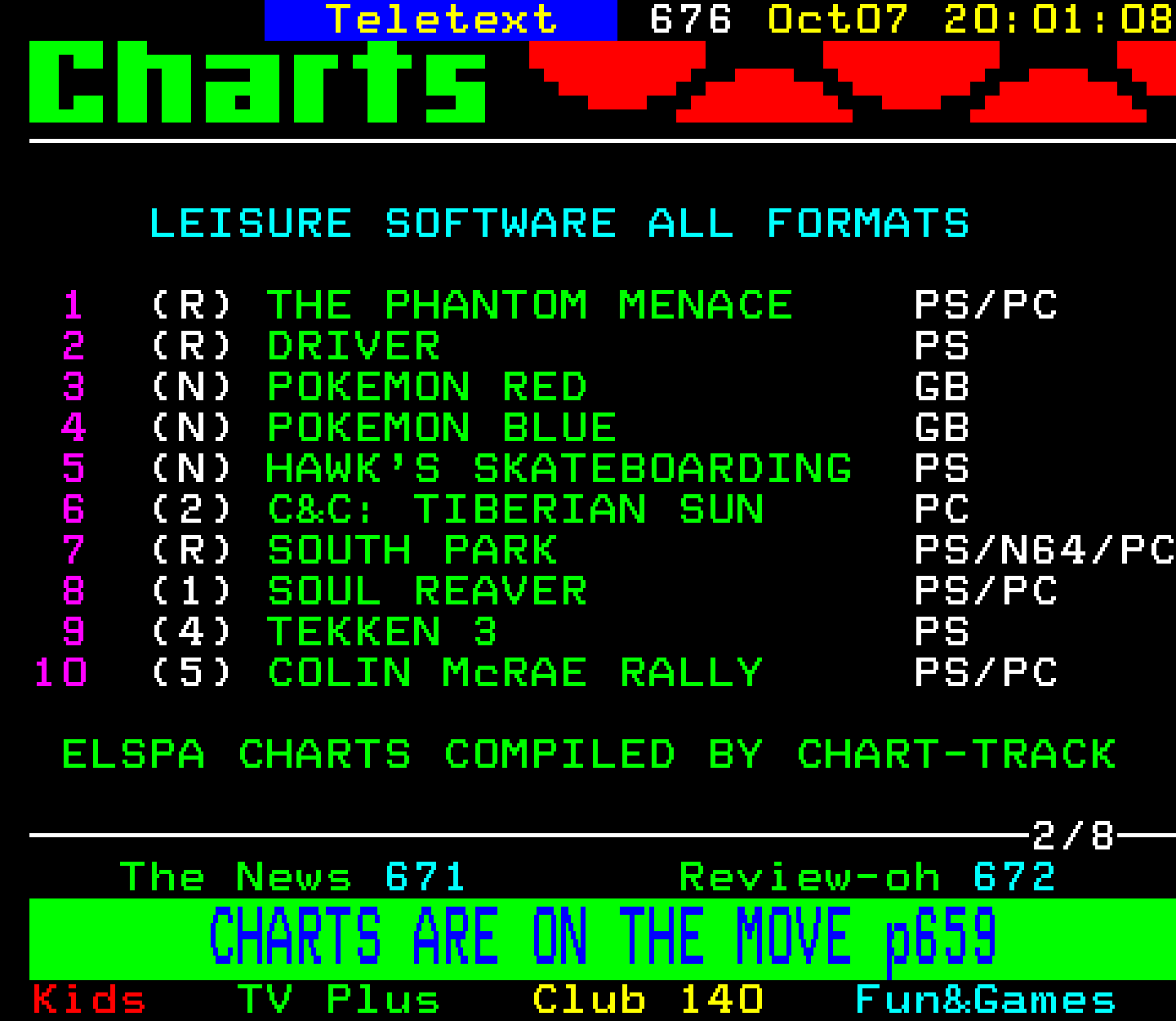Click the (R) marker beside South Park
This screenshot has height=1021, width=1176.
coord(191,551)
